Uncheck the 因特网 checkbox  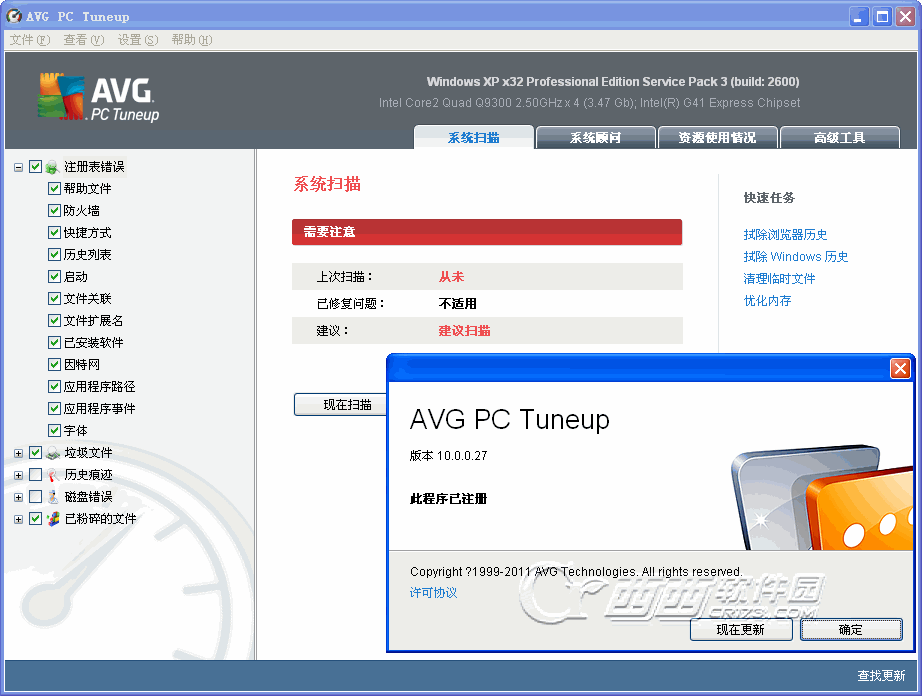[54, 364]
